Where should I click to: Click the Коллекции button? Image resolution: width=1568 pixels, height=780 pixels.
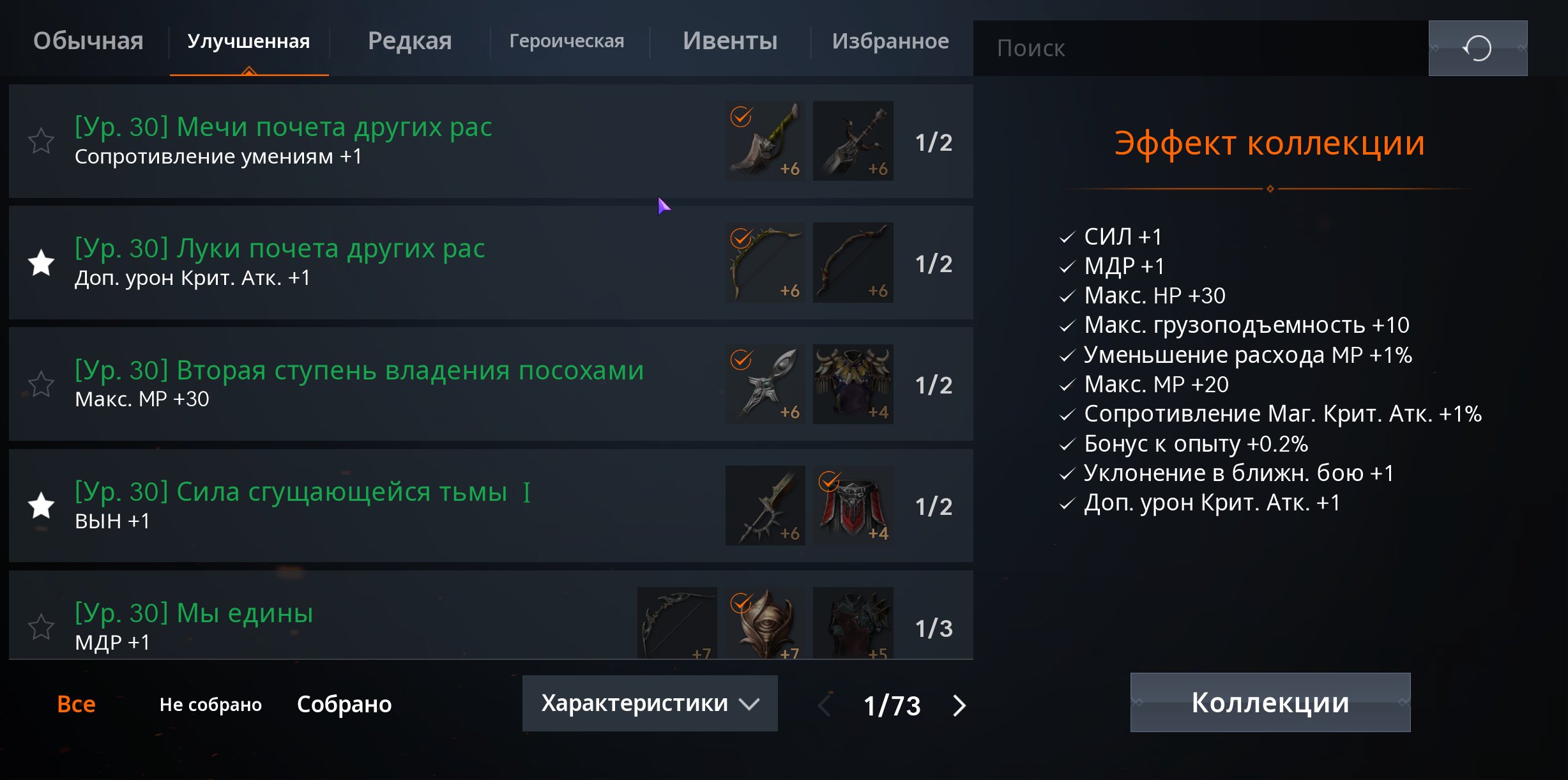1270,703
